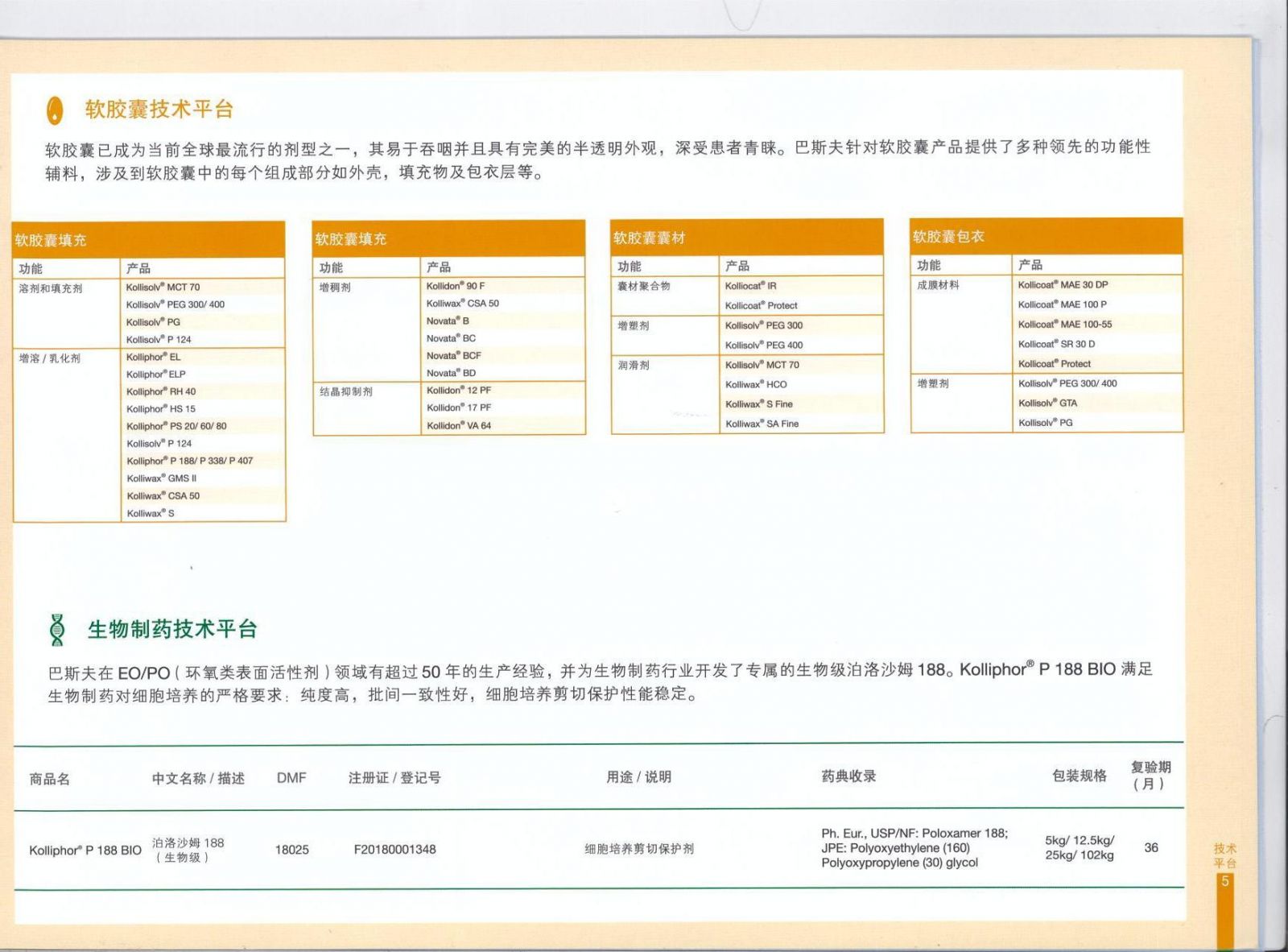
Task: Click the Kollidon VA 64 row
Action: click(x=503, y=425)
